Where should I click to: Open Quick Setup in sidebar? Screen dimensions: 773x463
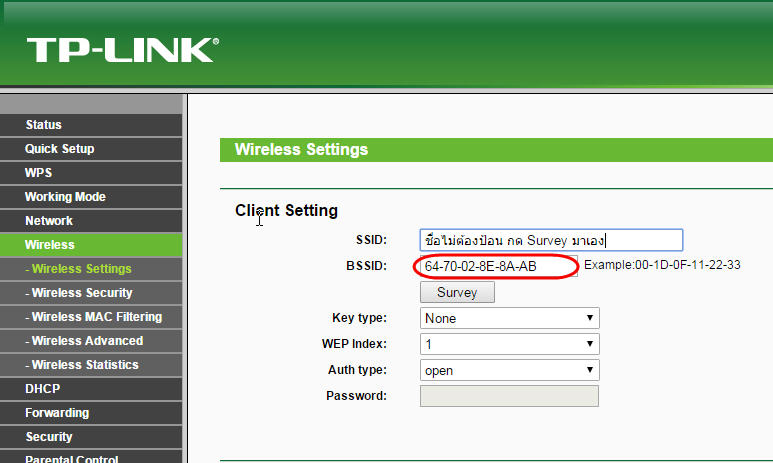click(x=91, y=149)
